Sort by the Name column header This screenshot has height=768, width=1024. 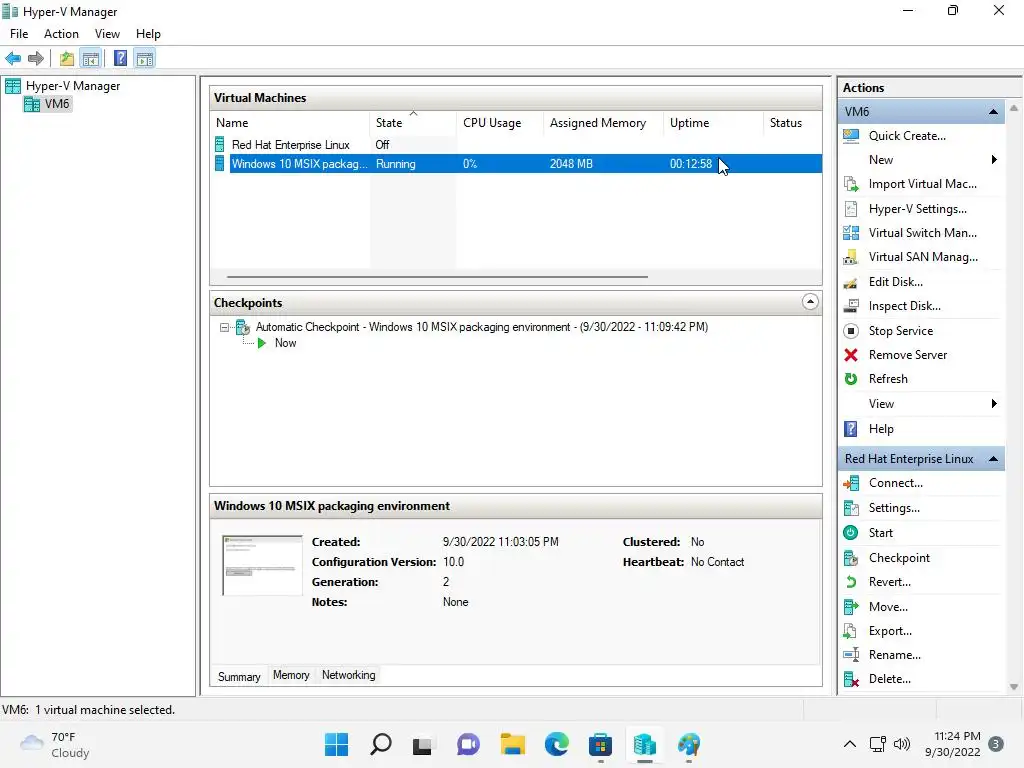pos(290,123)
